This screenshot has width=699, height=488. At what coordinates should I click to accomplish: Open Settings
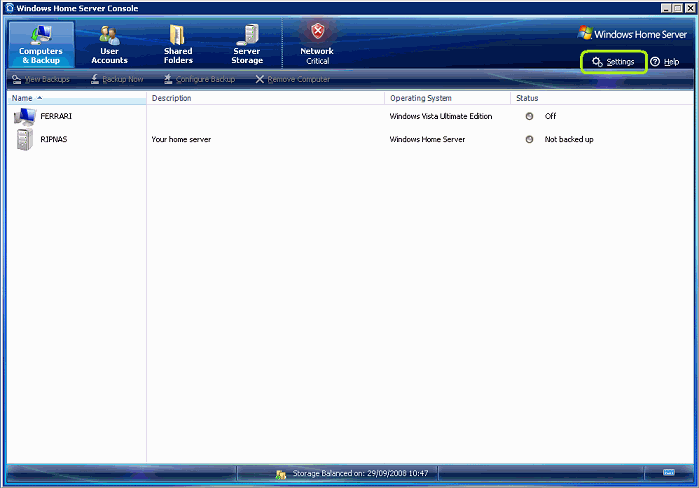(x=613, y=62)
